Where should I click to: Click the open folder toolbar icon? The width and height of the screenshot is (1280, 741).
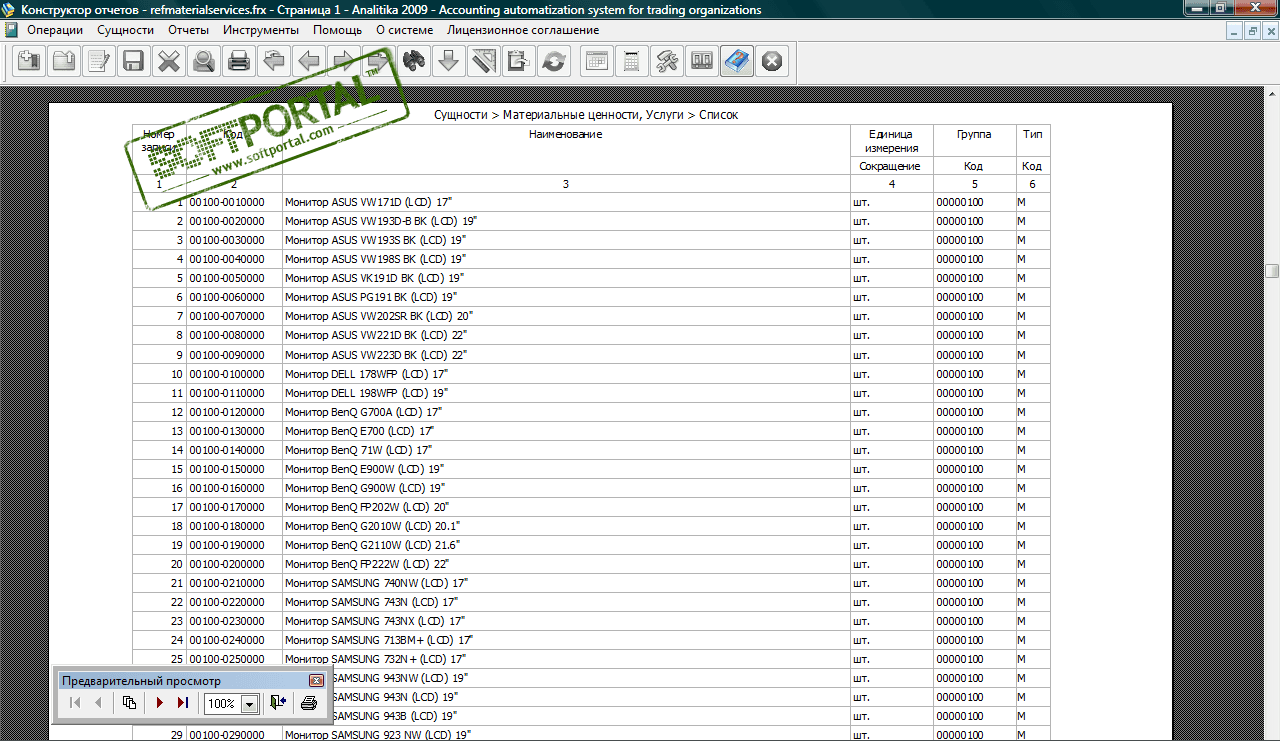tap(65, 62)
